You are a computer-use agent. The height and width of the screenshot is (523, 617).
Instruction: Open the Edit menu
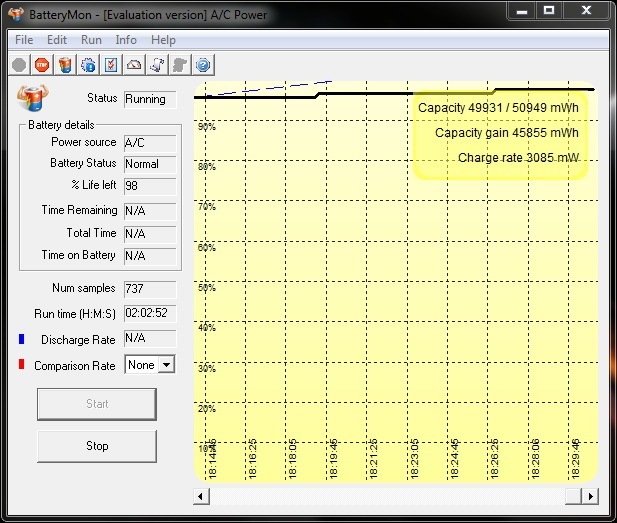click(57, 40)
